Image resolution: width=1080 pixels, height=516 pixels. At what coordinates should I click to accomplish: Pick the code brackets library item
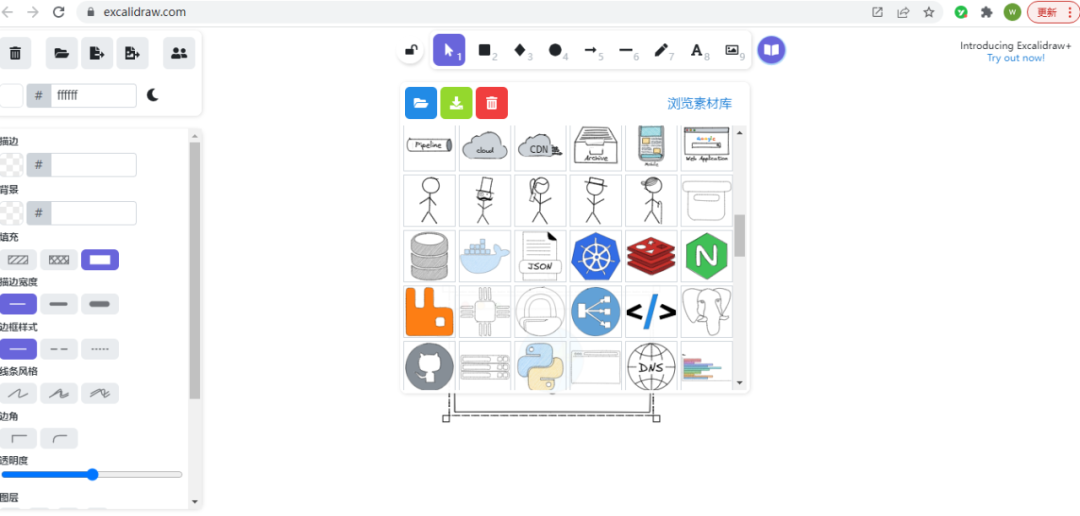point(651,311)
